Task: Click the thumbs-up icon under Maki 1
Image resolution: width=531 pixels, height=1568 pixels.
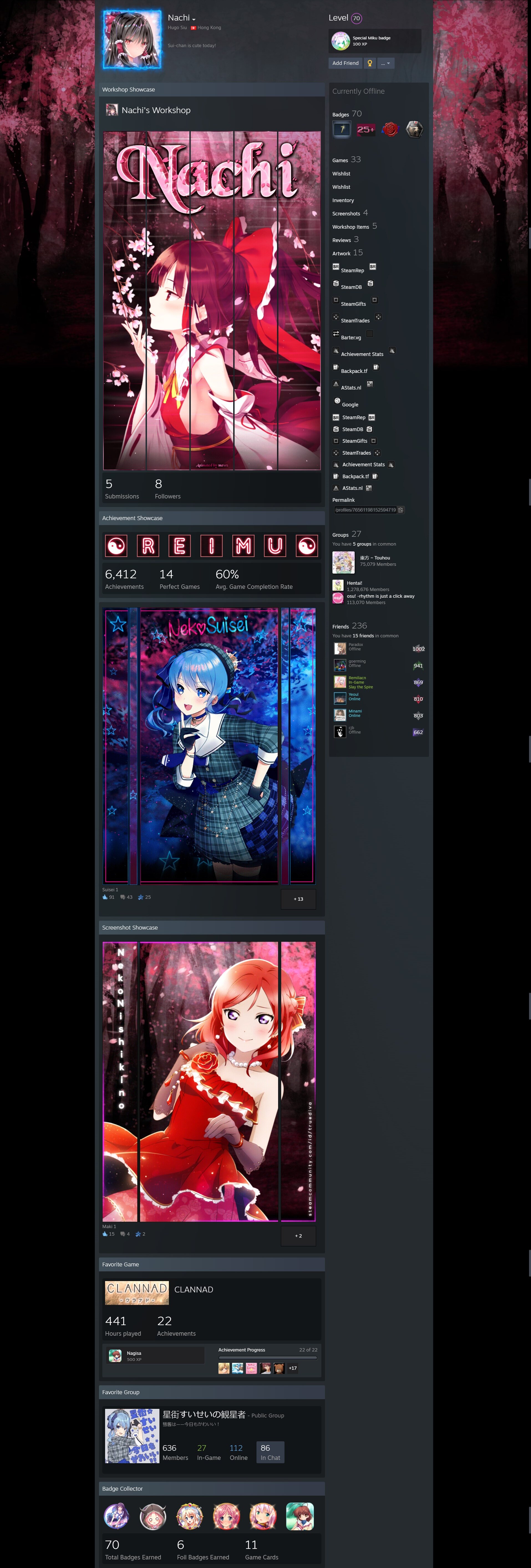Action: click(105, 1234)
